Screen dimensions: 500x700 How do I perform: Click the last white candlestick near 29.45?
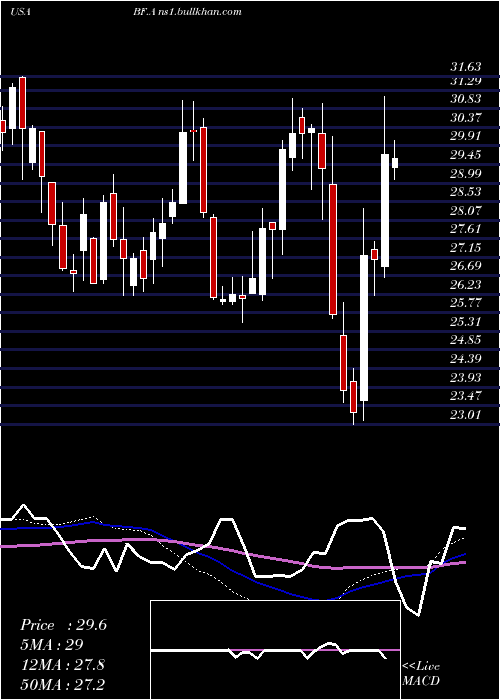point(395,162)
